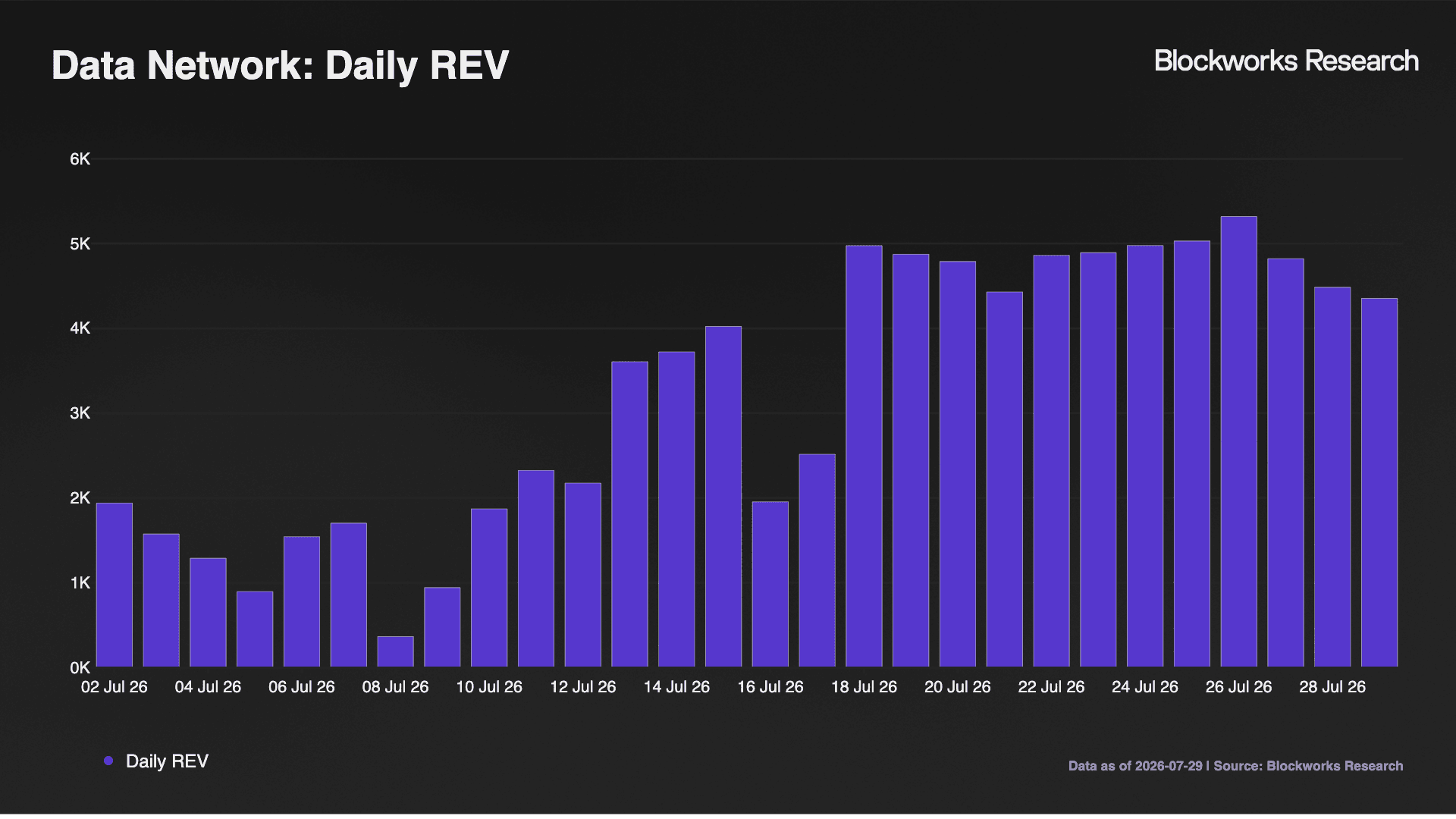Click the bar above 14 Jul 26

pyautogui.click(x=676, y=510)
